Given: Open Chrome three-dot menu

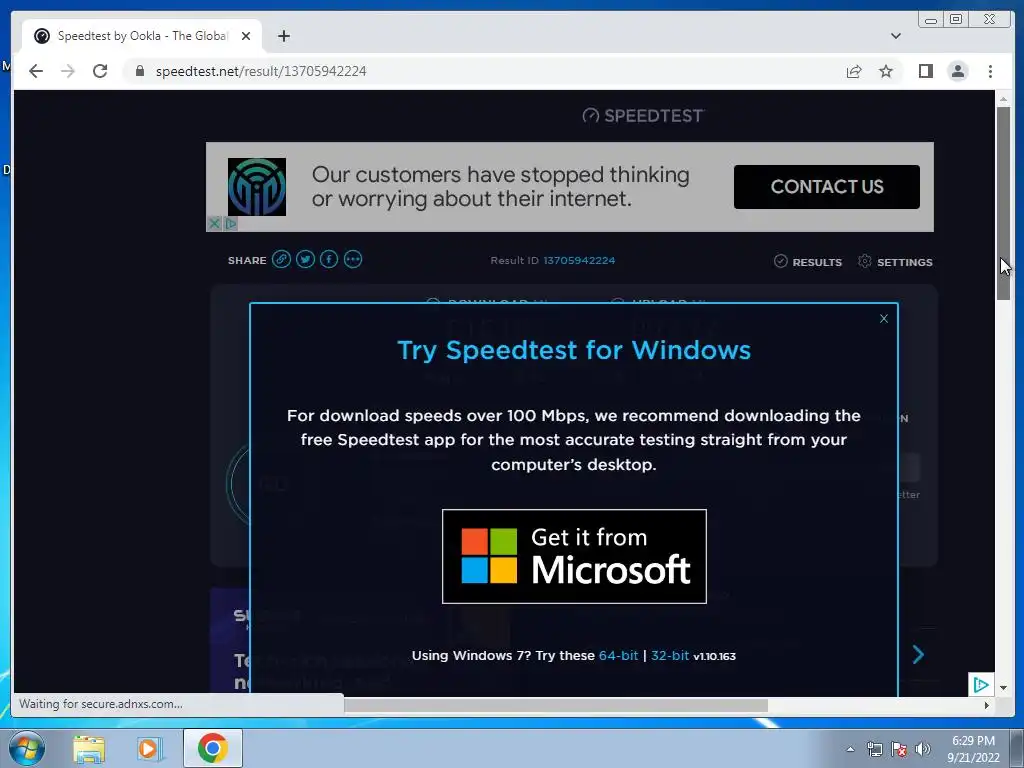Looking at the screenshot, I should click(990, 71).
